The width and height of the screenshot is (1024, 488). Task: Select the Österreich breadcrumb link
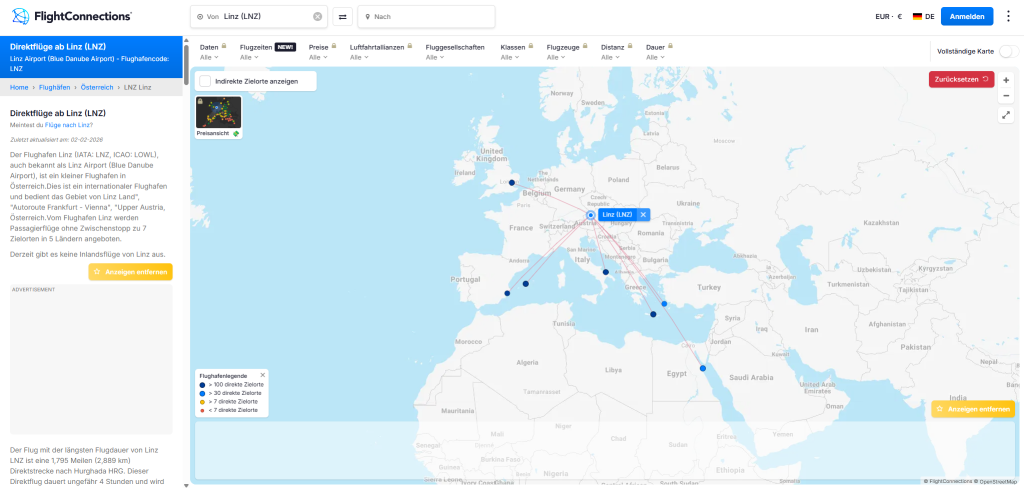pyautogui.click(x=97, y=88)
